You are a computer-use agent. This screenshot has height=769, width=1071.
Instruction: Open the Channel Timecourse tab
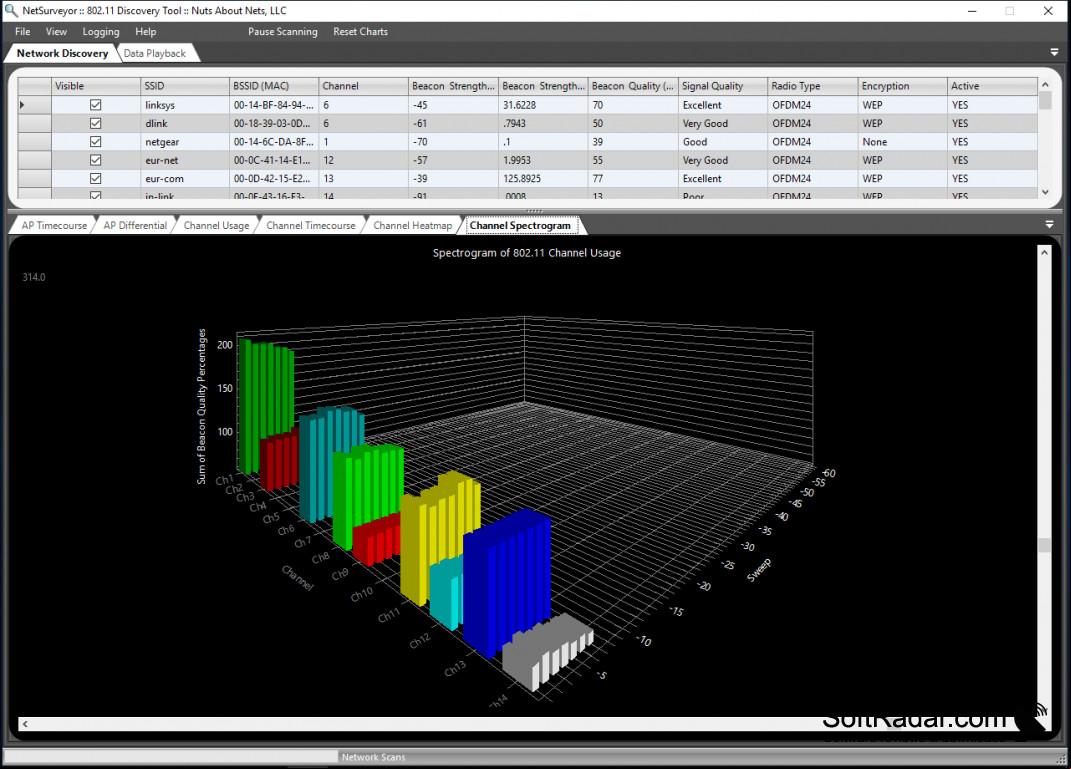[x=311, y=225]
